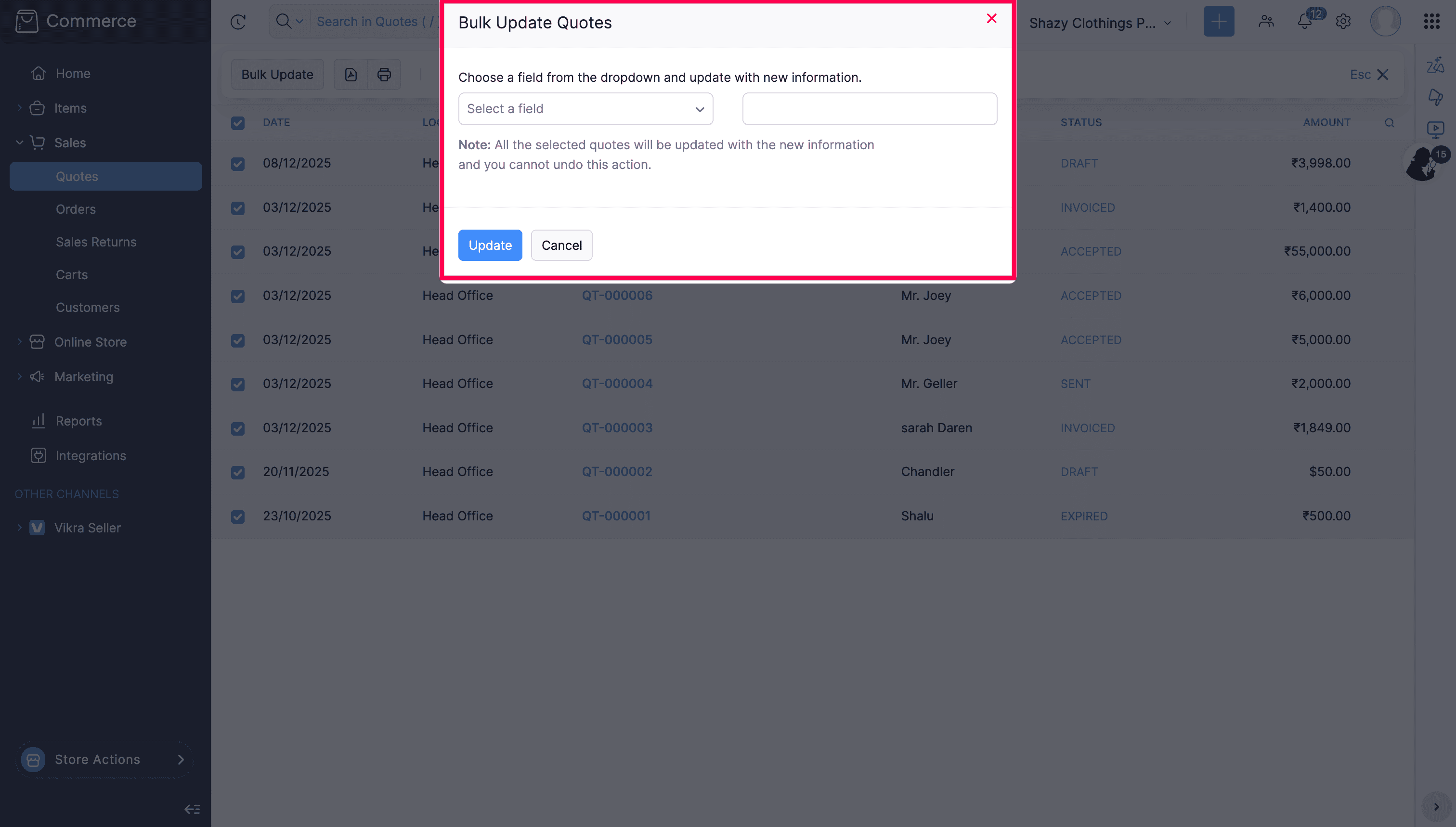This screenshot has width=1456, height=827.
Task: Click the blue Update button
Action: click(490, 246)
